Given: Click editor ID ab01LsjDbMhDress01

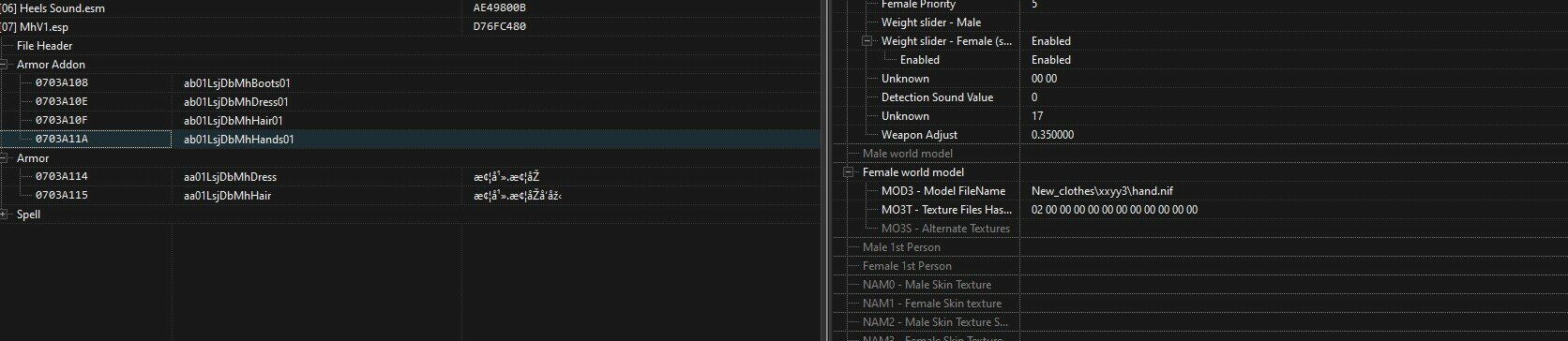Looking at the screenshot, I should [235, 102].
